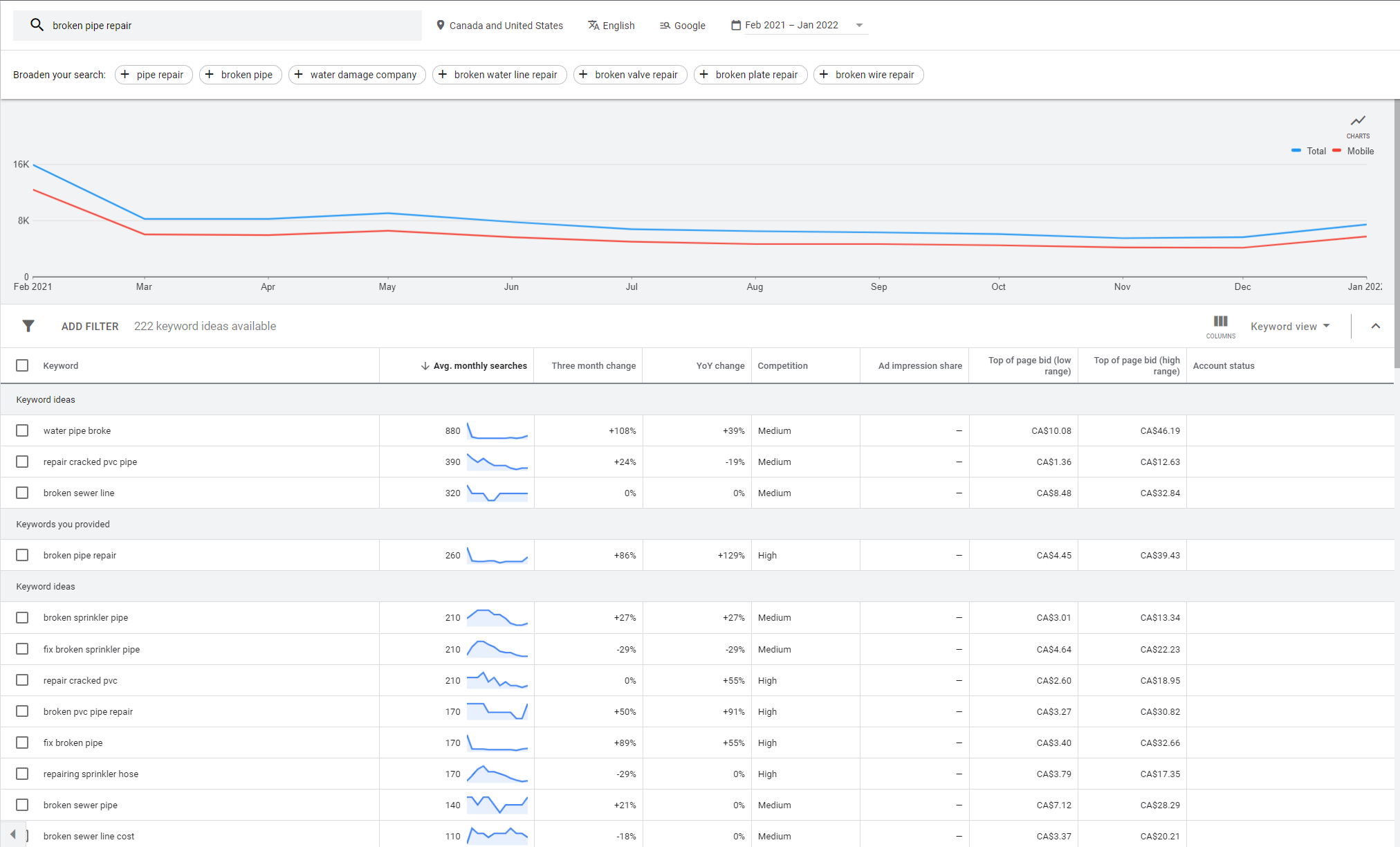Add broken wire repair suggestion
1400x847 pixels.
868,74
